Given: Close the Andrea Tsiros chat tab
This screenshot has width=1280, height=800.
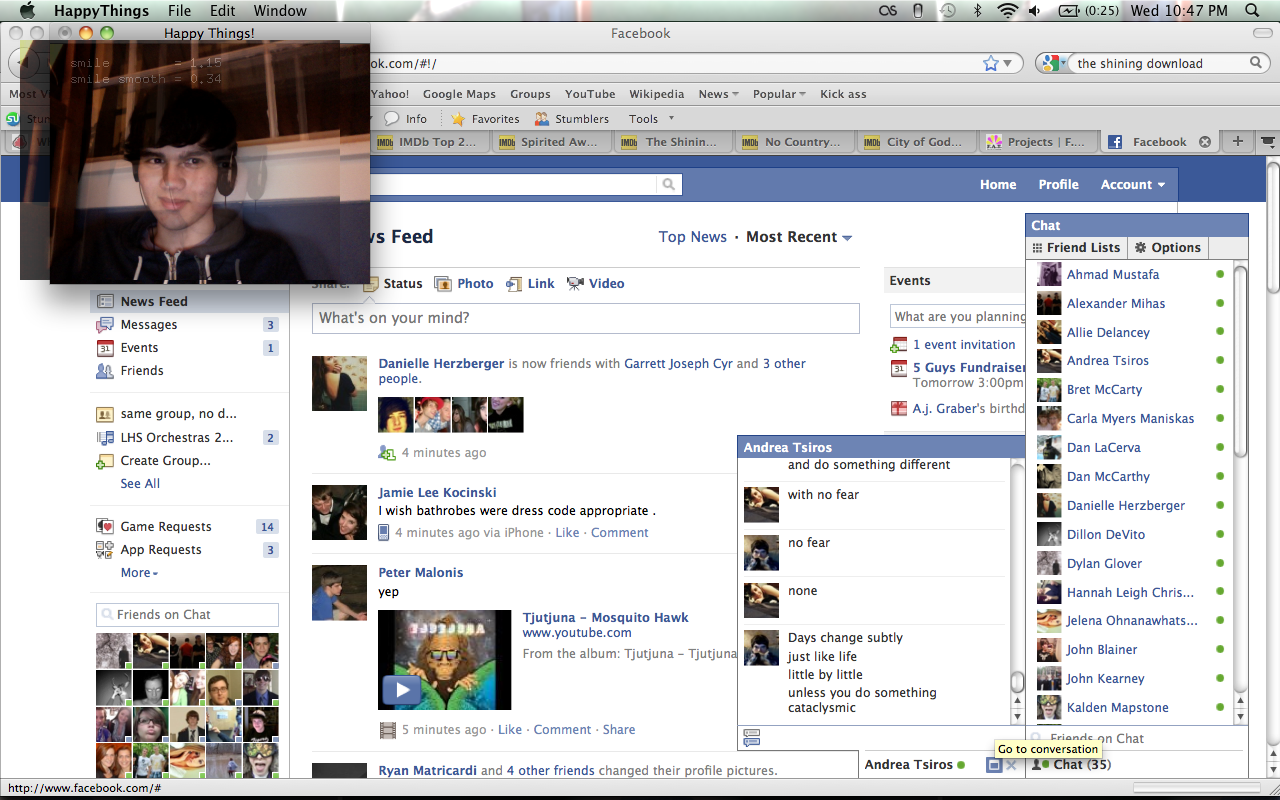Looking at the screenshot, I should point(1011,765).
